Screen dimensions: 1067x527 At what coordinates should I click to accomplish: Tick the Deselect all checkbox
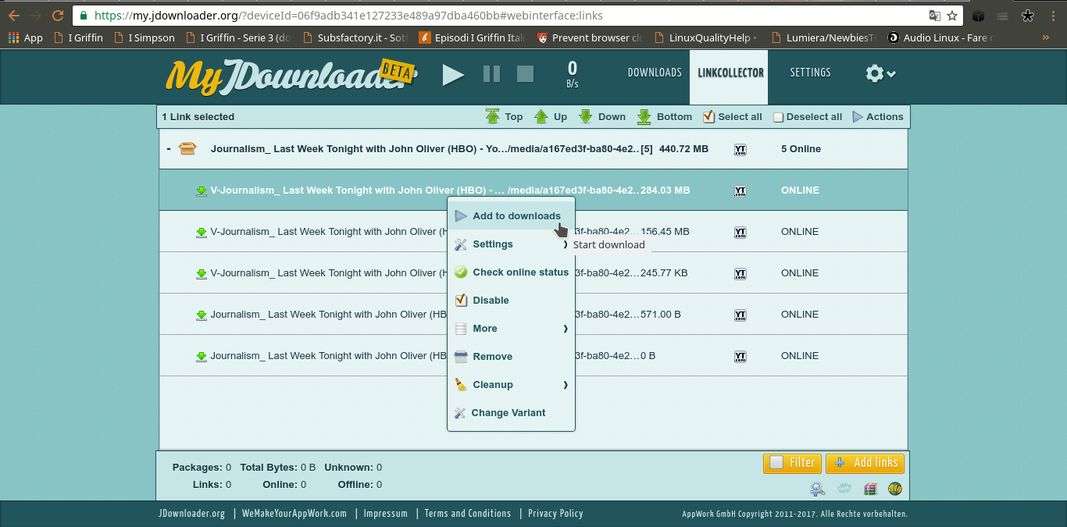(778, 117)
